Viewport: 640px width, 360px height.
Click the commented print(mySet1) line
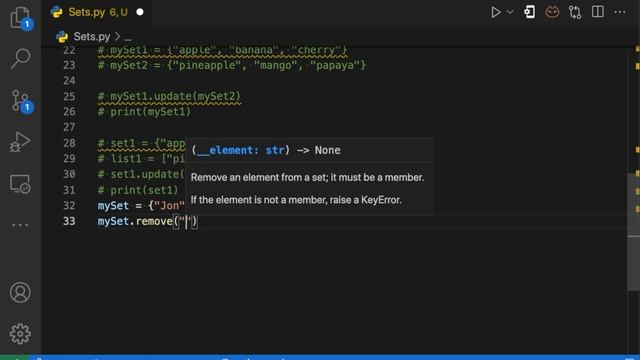pos(144,112)
